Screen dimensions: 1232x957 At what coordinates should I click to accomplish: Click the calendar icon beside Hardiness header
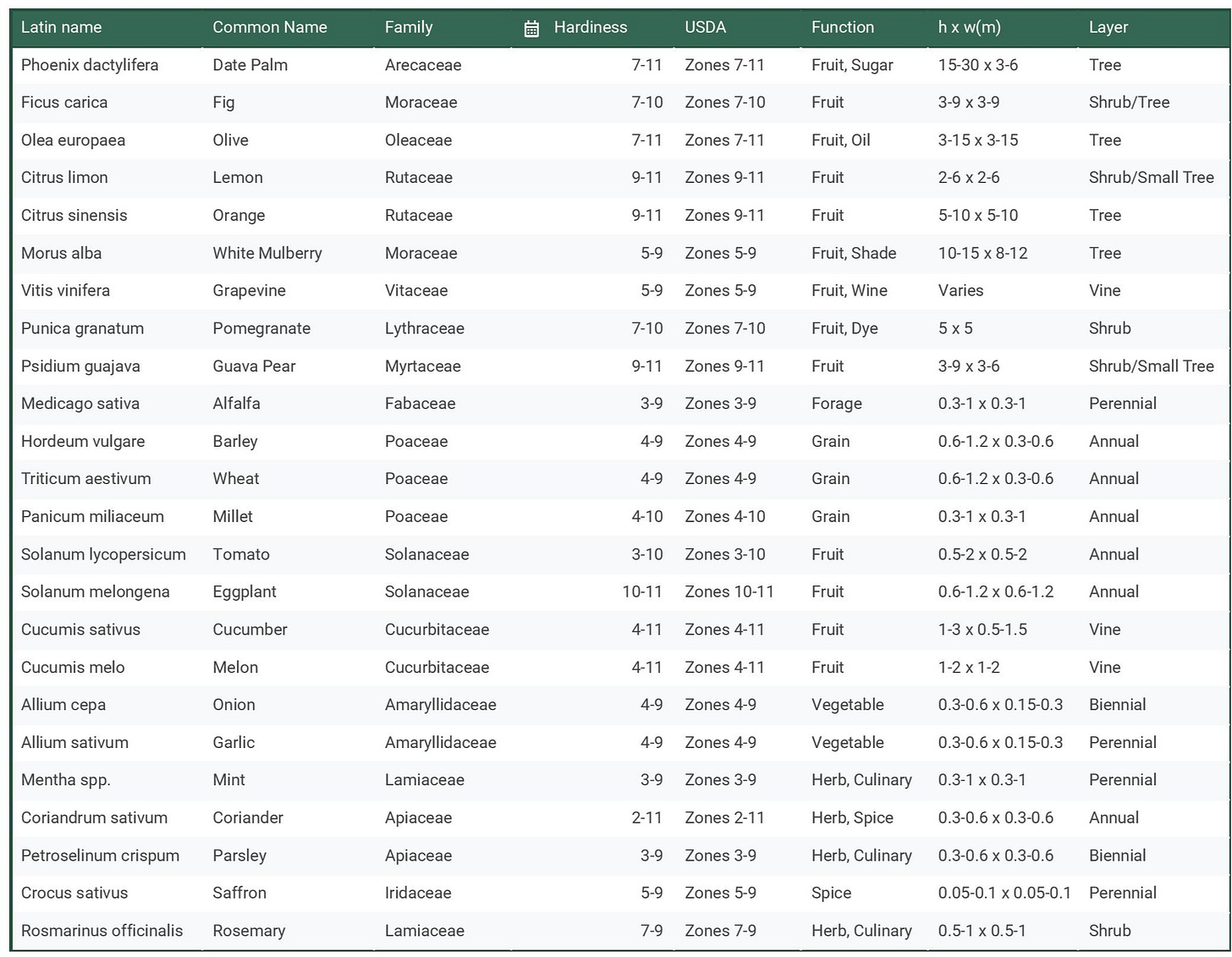tap(531, 29)
